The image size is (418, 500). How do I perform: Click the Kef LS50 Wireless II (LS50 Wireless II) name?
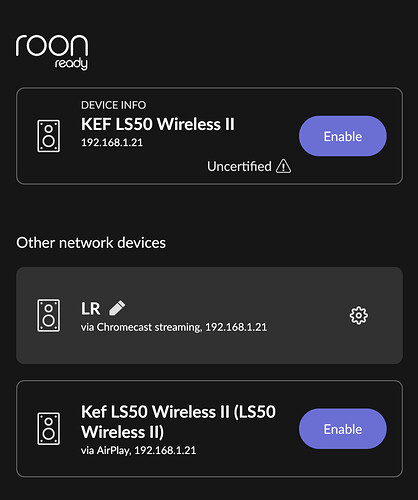click(x=178, y=422)
